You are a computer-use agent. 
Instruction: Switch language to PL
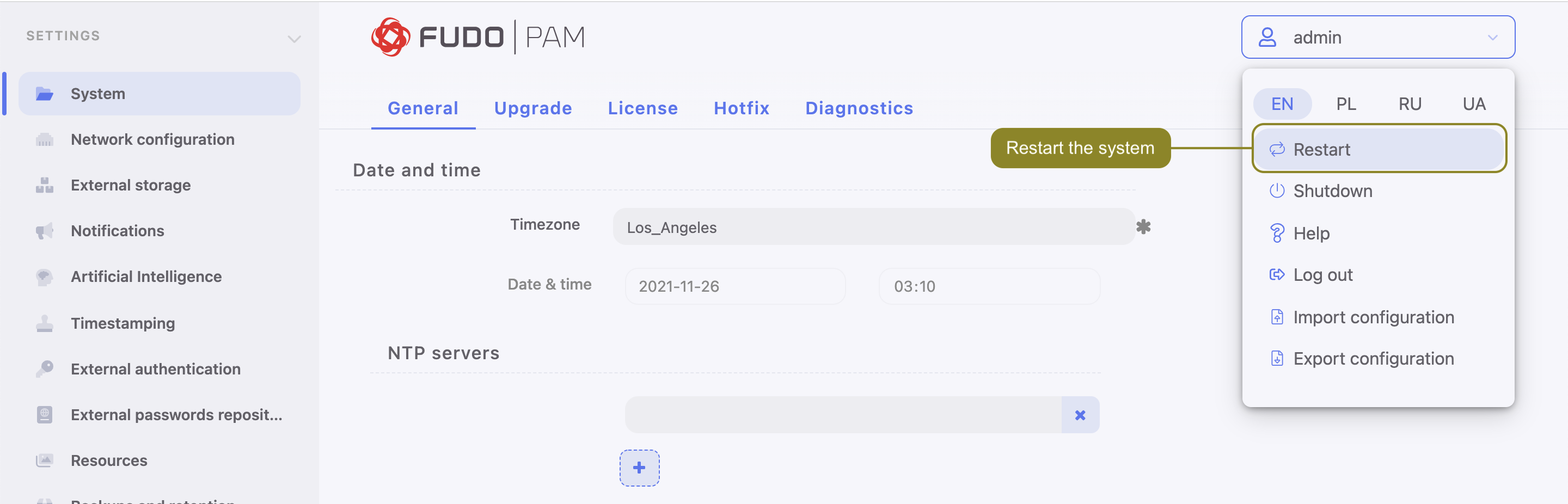click(1346, 103)
